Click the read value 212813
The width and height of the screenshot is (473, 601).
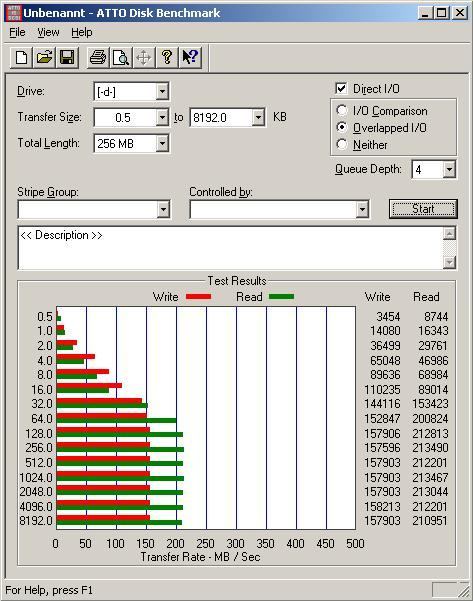pyautogui.click(x=430, y=434)
